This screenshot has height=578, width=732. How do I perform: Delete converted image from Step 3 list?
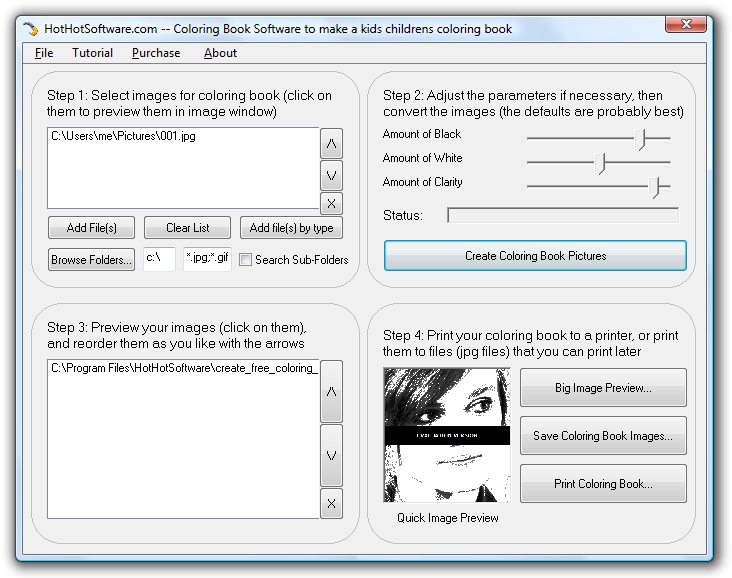[331, 503]
